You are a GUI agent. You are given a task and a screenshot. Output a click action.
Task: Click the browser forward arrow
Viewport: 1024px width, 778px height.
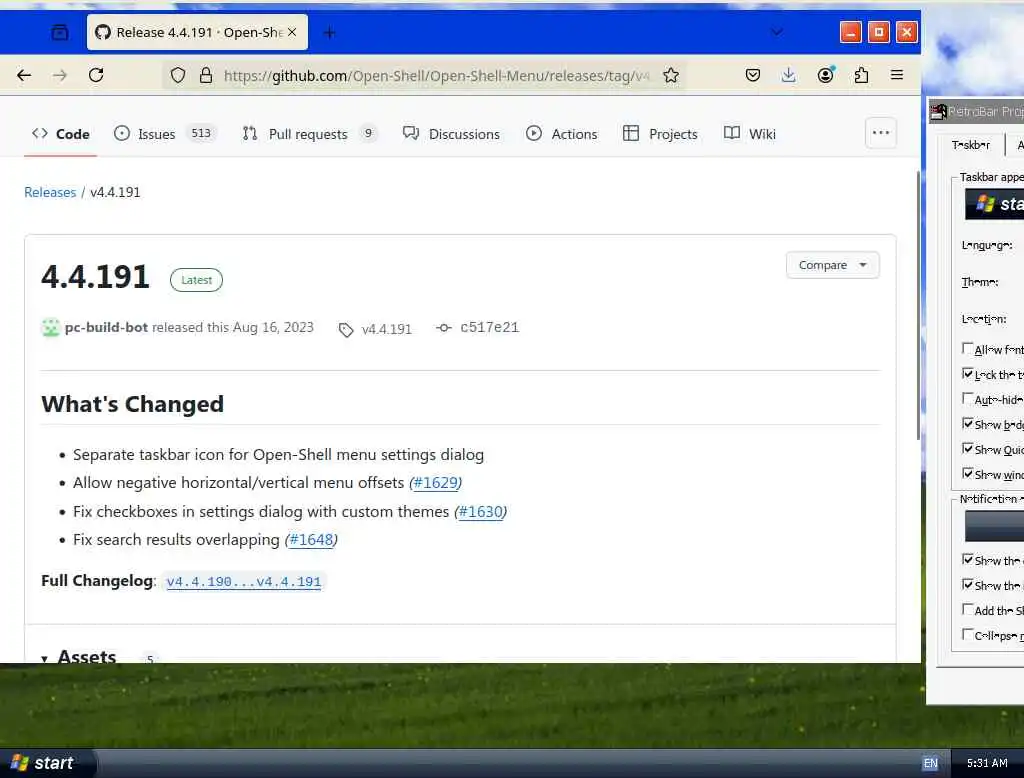[x=60, y=75]
